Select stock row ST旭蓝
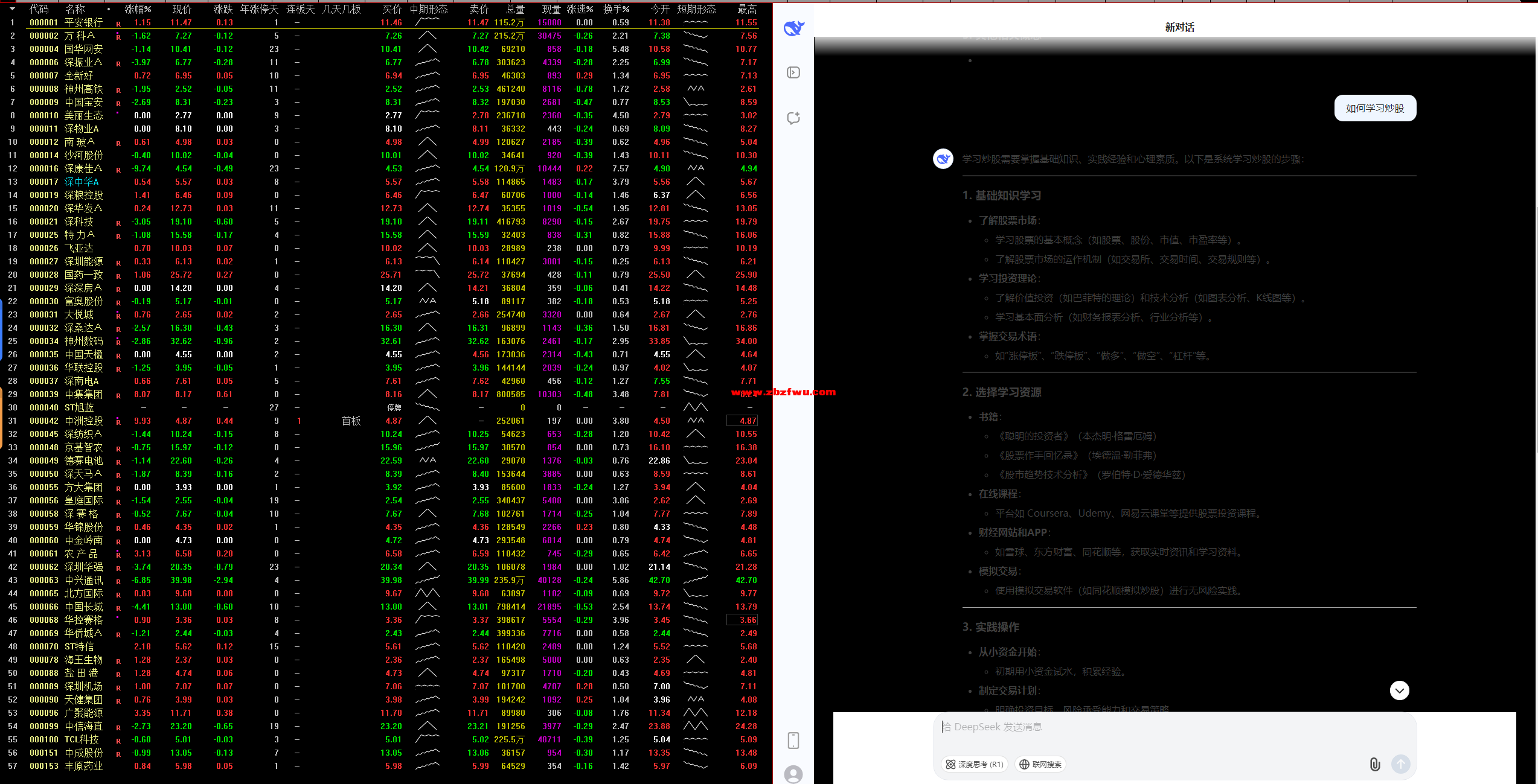The height and width of the screenshot is (784, 1538). tap(385, 407)
